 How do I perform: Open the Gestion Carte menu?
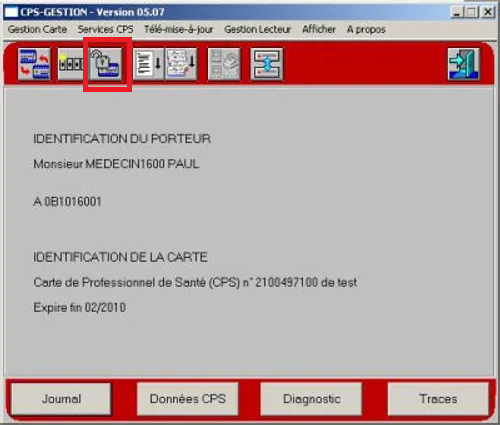point(37,29)
